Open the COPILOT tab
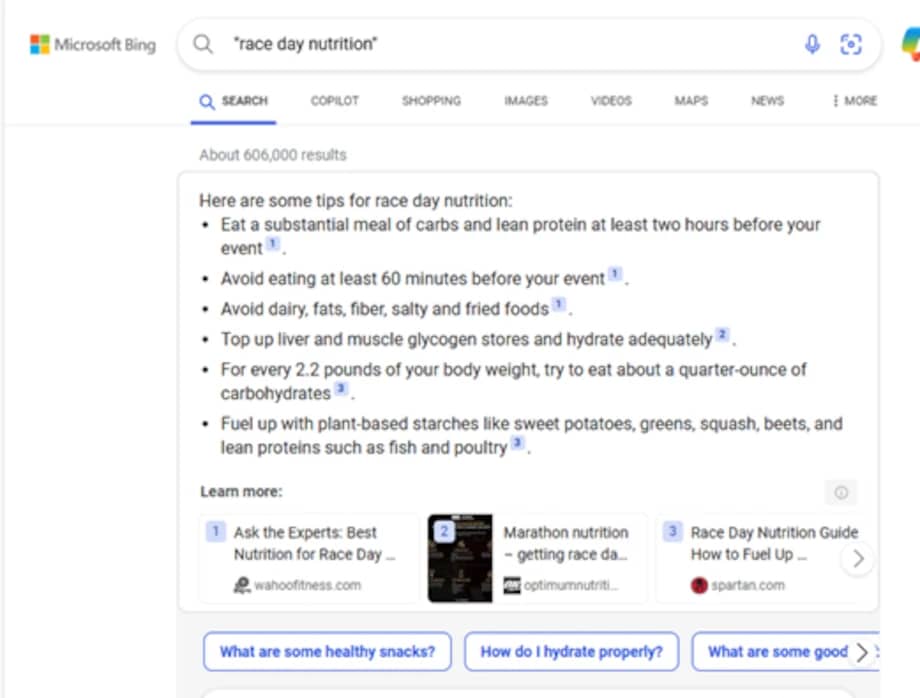This screenshot has height=698, width=920. click(334, 101)
